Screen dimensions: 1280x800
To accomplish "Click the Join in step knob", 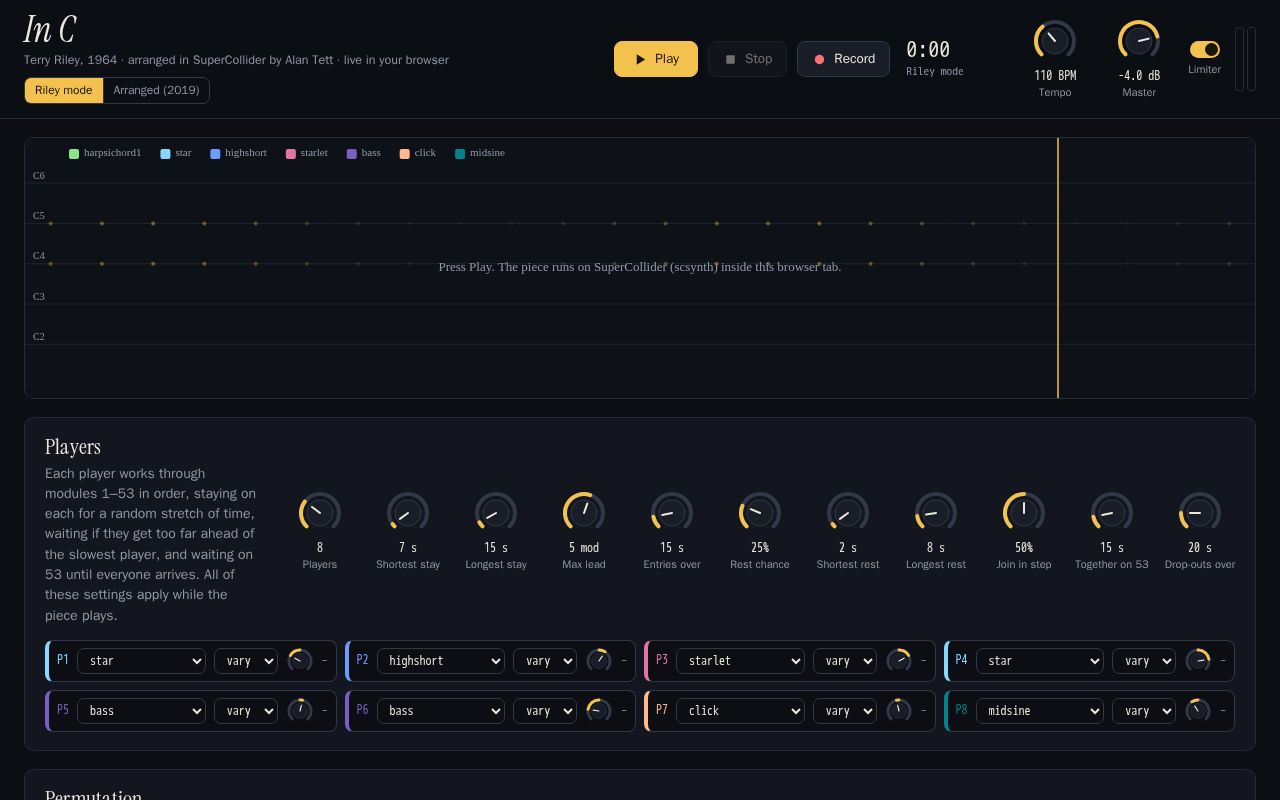I will click(1024, 513).
